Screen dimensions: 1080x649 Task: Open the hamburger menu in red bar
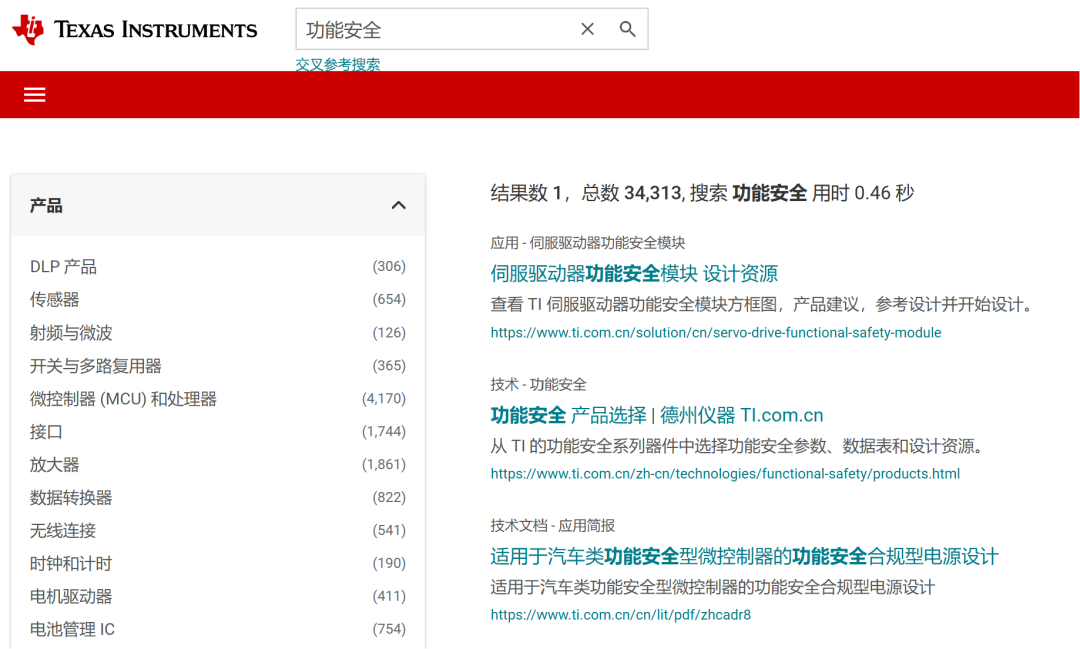(34, 95)
